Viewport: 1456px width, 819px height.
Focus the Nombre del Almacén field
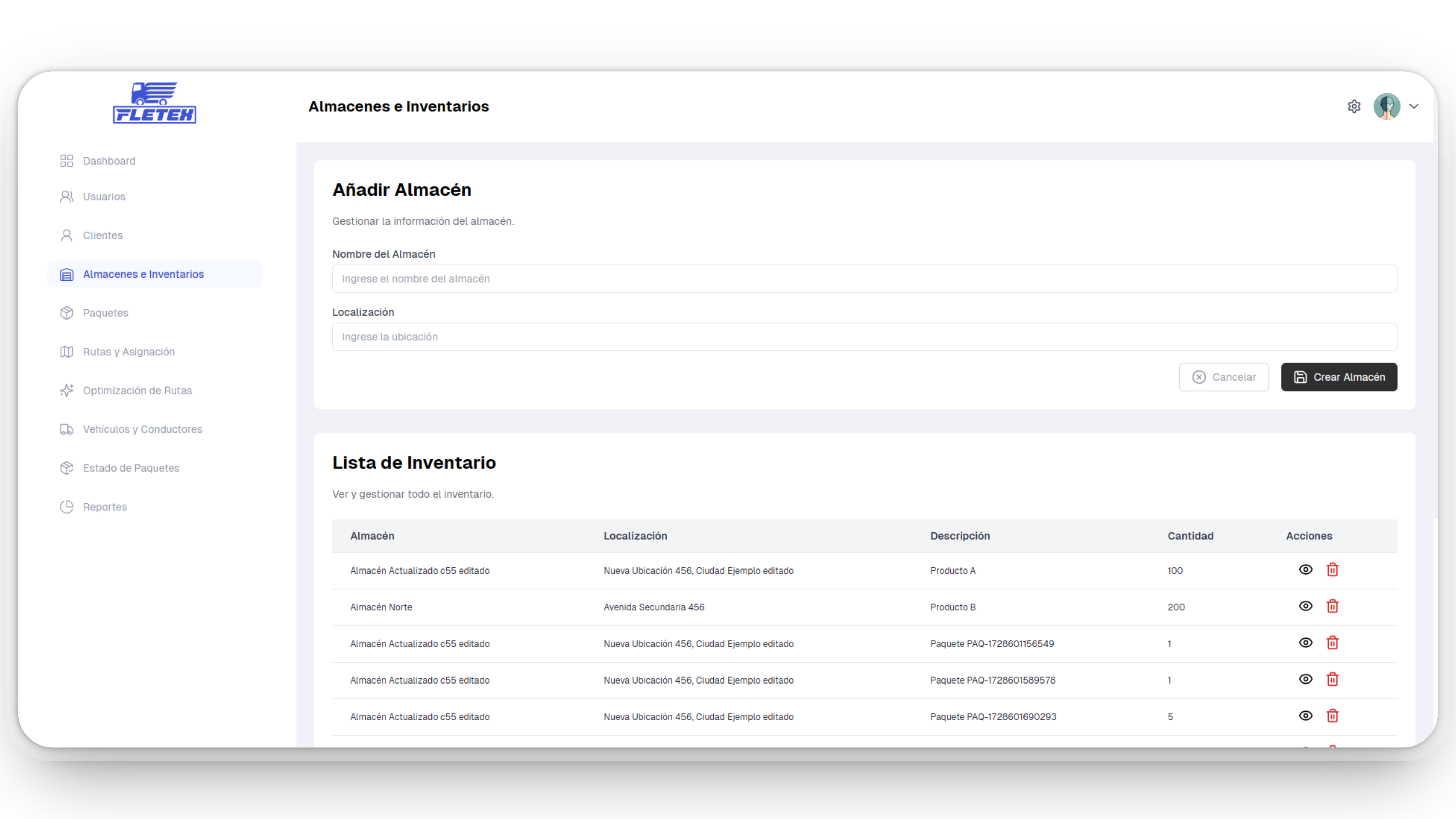[x=864, y=279]
